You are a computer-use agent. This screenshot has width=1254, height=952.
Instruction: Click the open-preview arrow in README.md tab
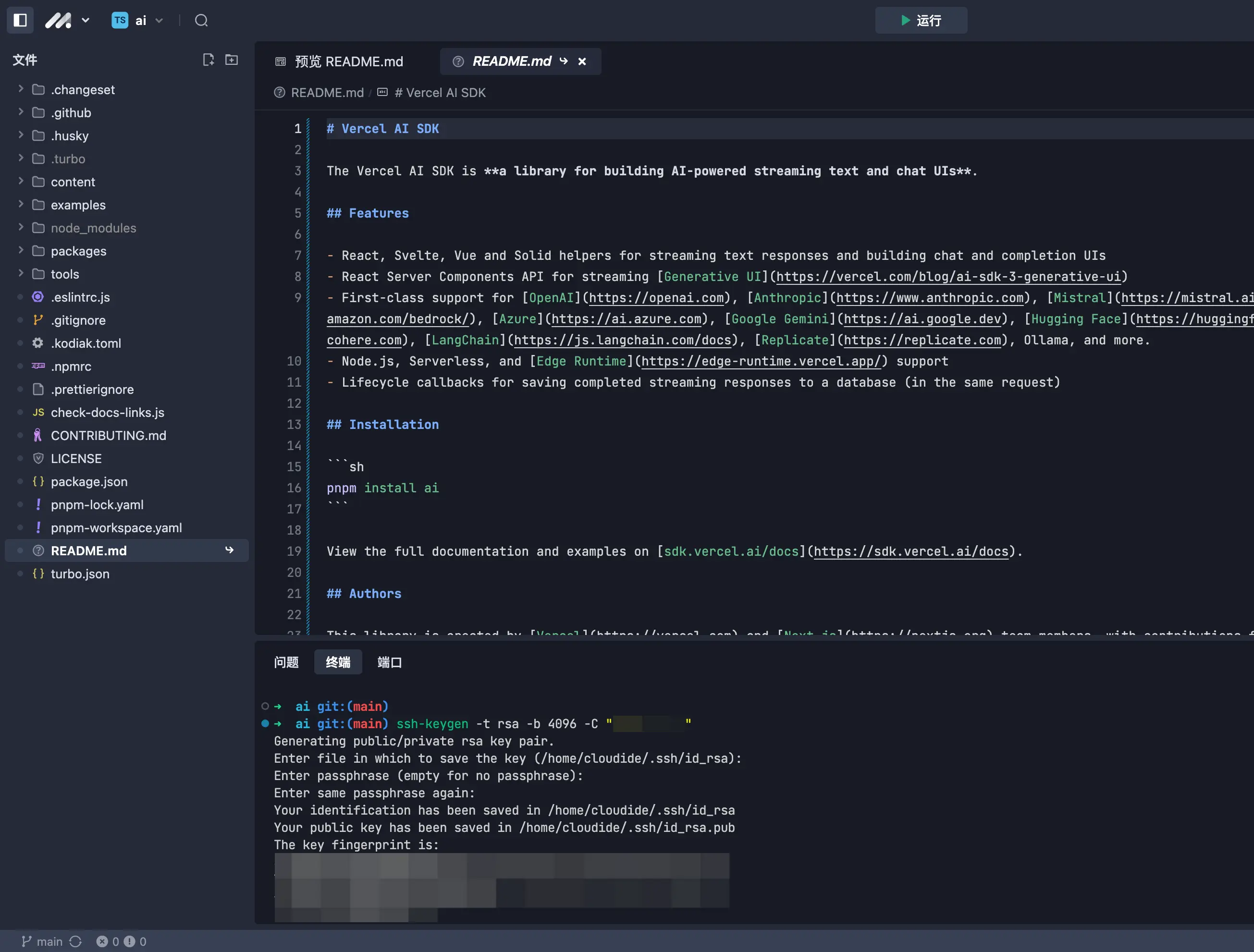(564, 61)
